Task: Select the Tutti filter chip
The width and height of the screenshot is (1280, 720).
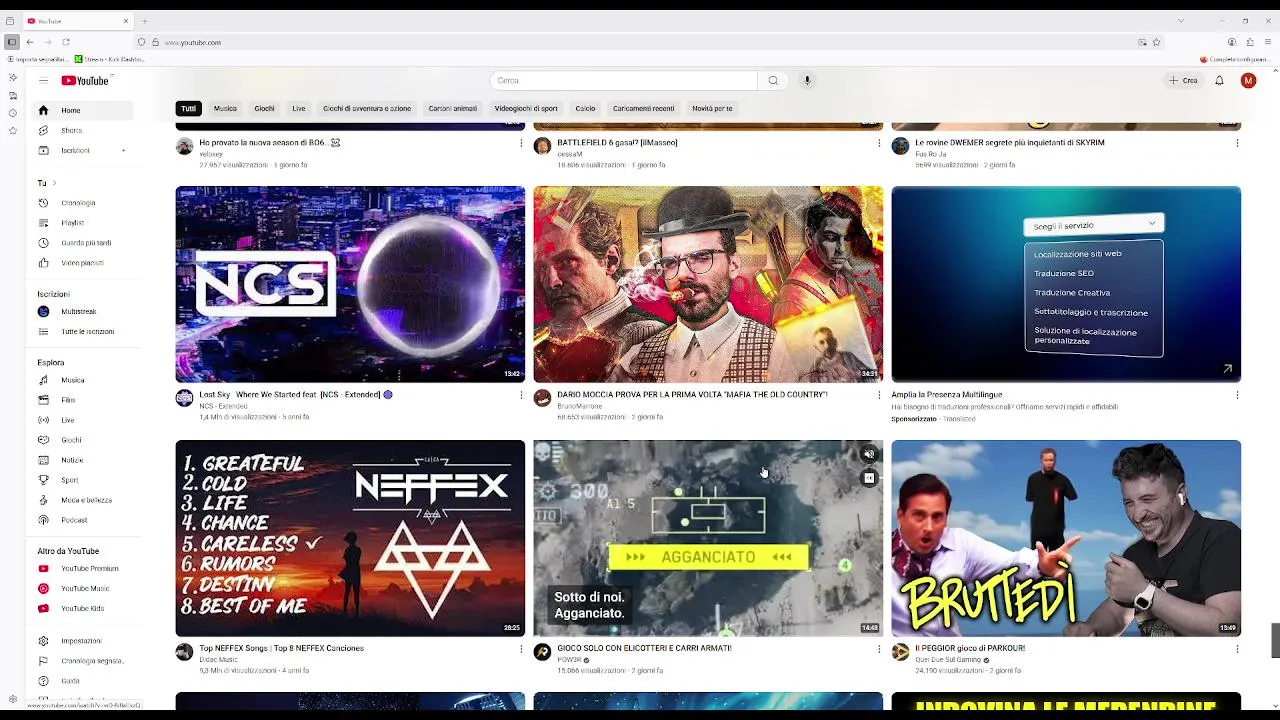Action: [189, 108]
